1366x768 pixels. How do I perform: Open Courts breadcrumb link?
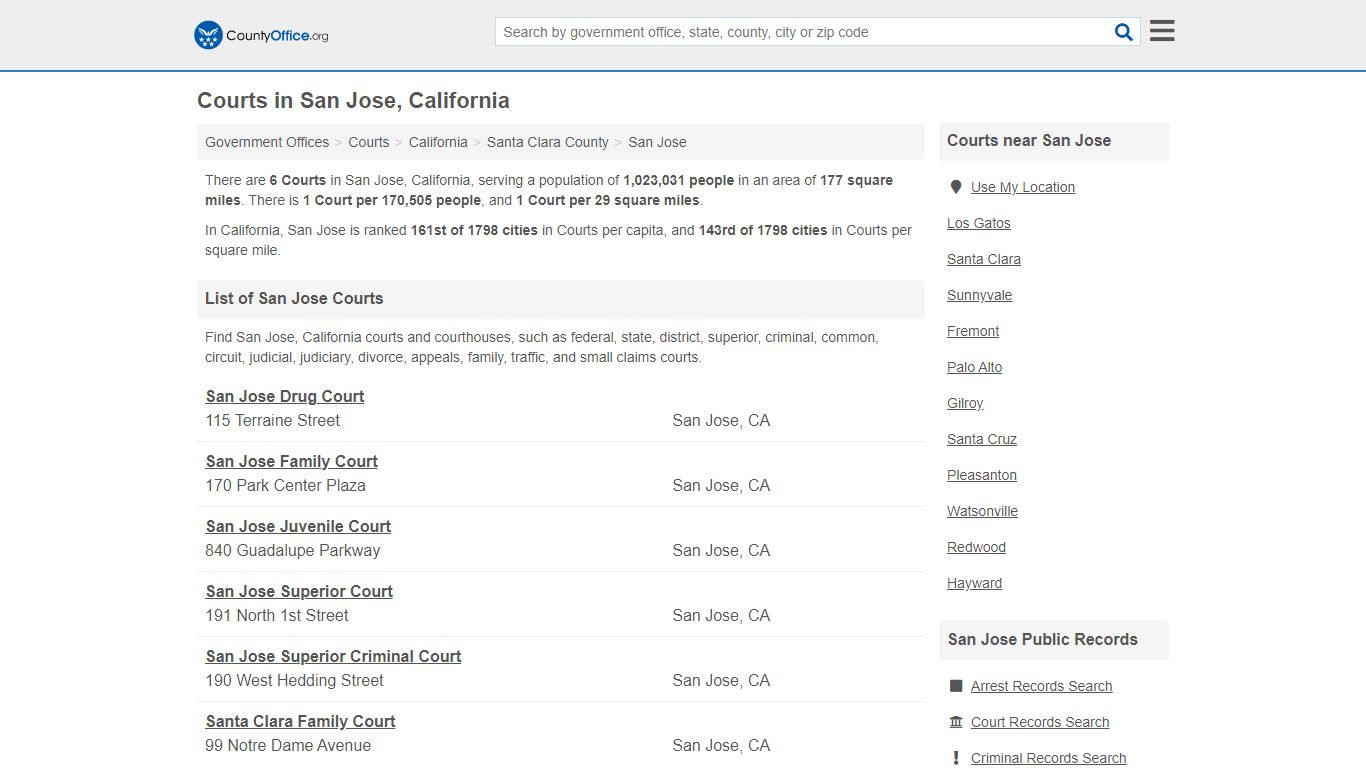tap(369, 142)
